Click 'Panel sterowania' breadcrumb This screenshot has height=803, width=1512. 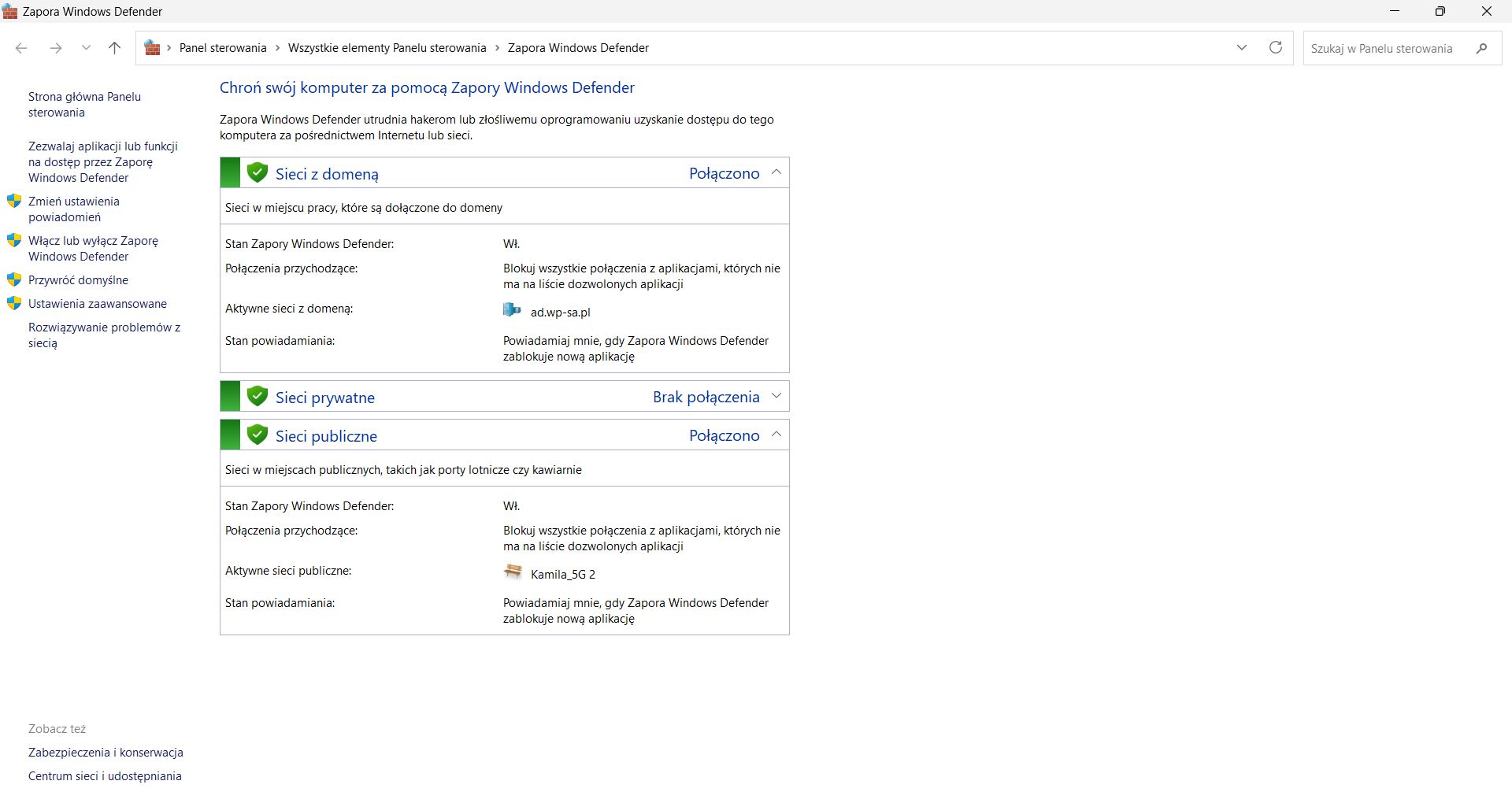coord(223,48)
